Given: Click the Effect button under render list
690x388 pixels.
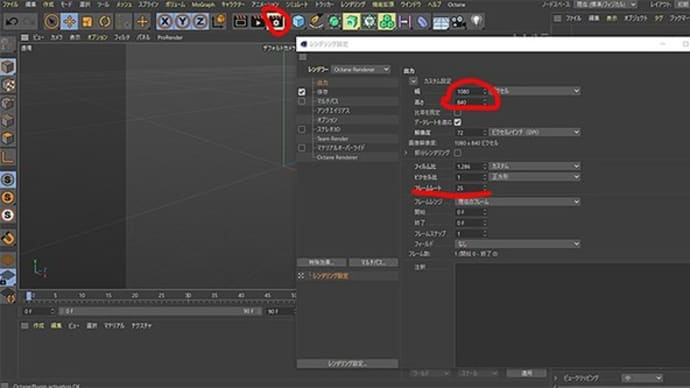Looking at the screenshot, I should [321, 262].
